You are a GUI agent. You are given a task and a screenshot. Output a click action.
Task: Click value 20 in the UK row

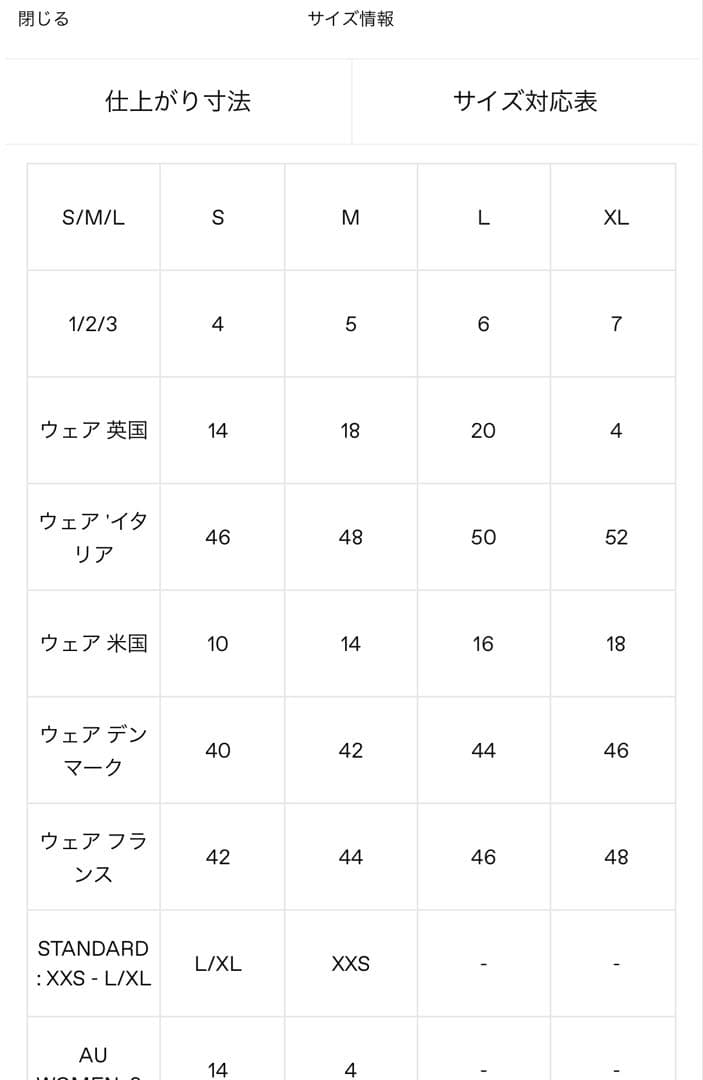click(483, 430)
